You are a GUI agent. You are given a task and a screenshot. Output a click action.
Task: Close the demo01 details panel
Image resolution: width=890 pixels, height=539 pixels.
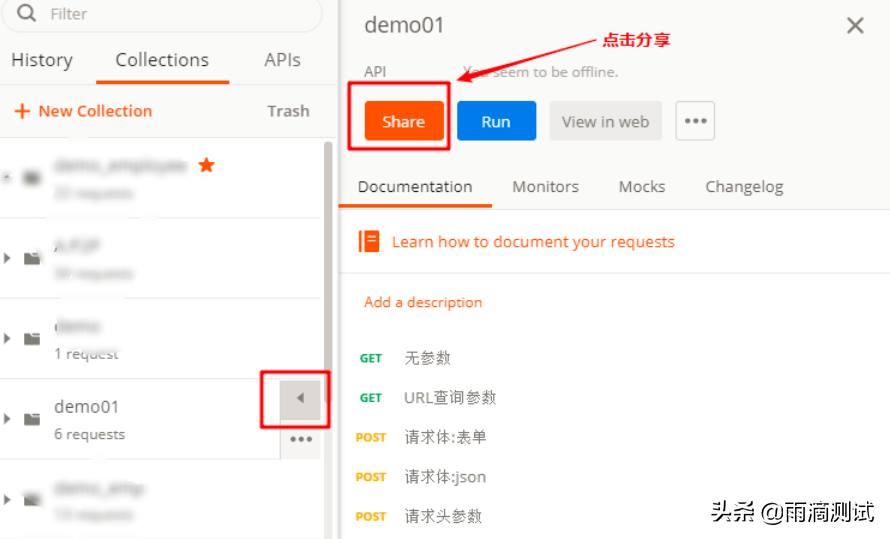[855, 26]
